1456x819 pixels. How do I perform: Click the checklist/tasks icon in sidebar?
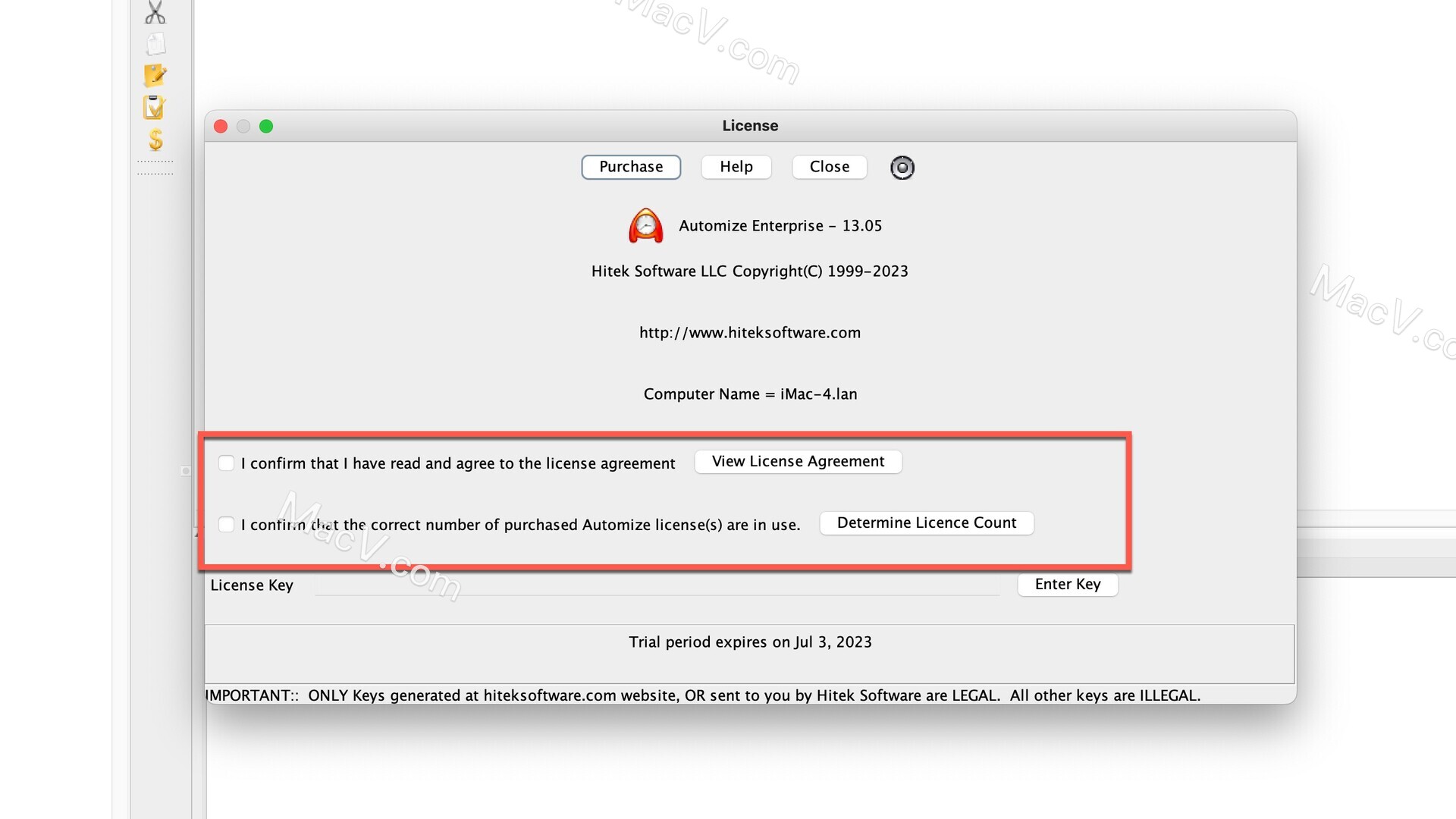pos(155,108)
